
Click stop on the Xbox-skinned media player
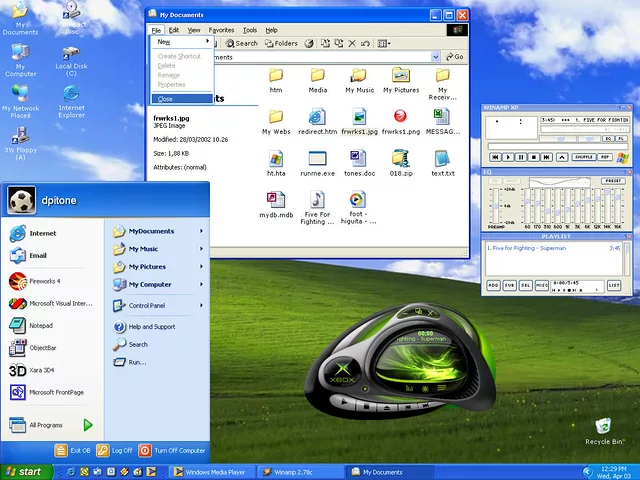[366, 407]
